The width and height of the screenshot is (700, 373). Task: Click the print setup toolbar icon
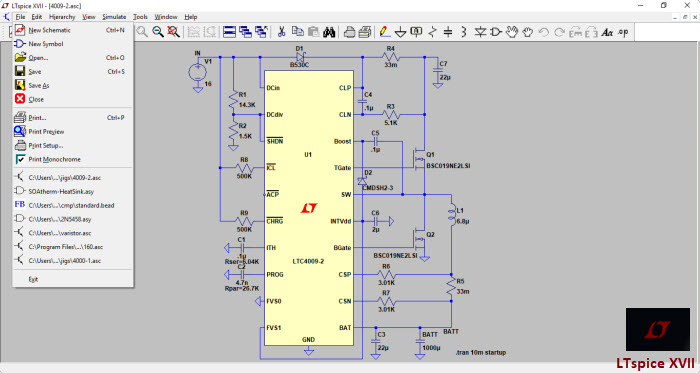coord(350,32)
